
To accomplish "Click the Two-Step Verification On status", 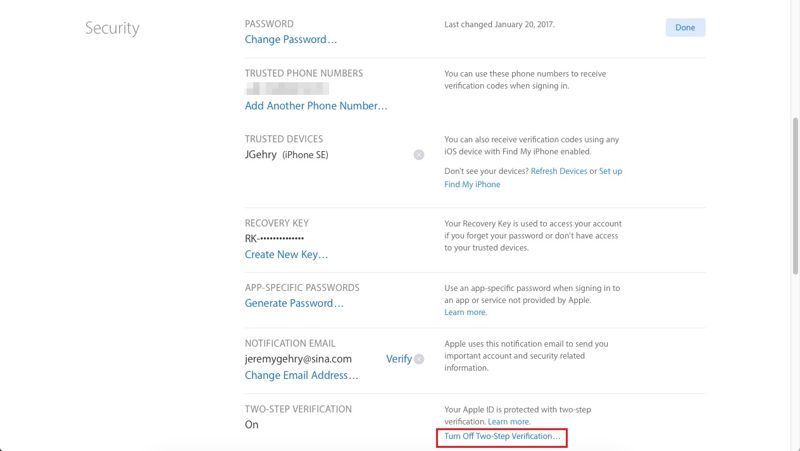I will [x=252, y=424].
